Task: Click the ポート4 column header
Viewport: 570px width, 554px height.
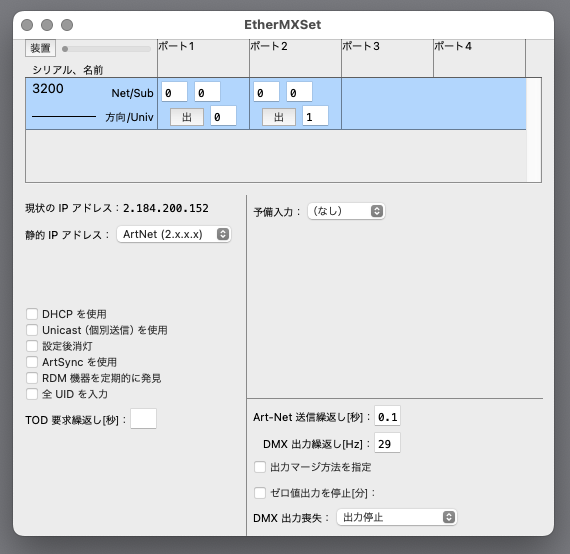Action: 479,58
